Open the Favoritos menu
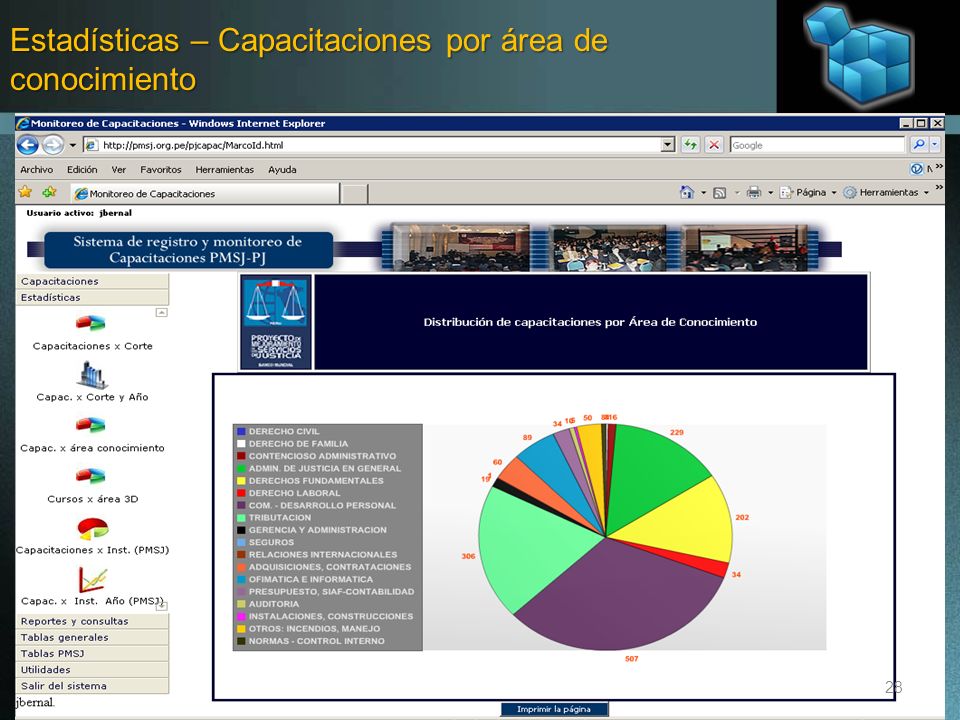960x720 pixels. (x=160, y=170)
